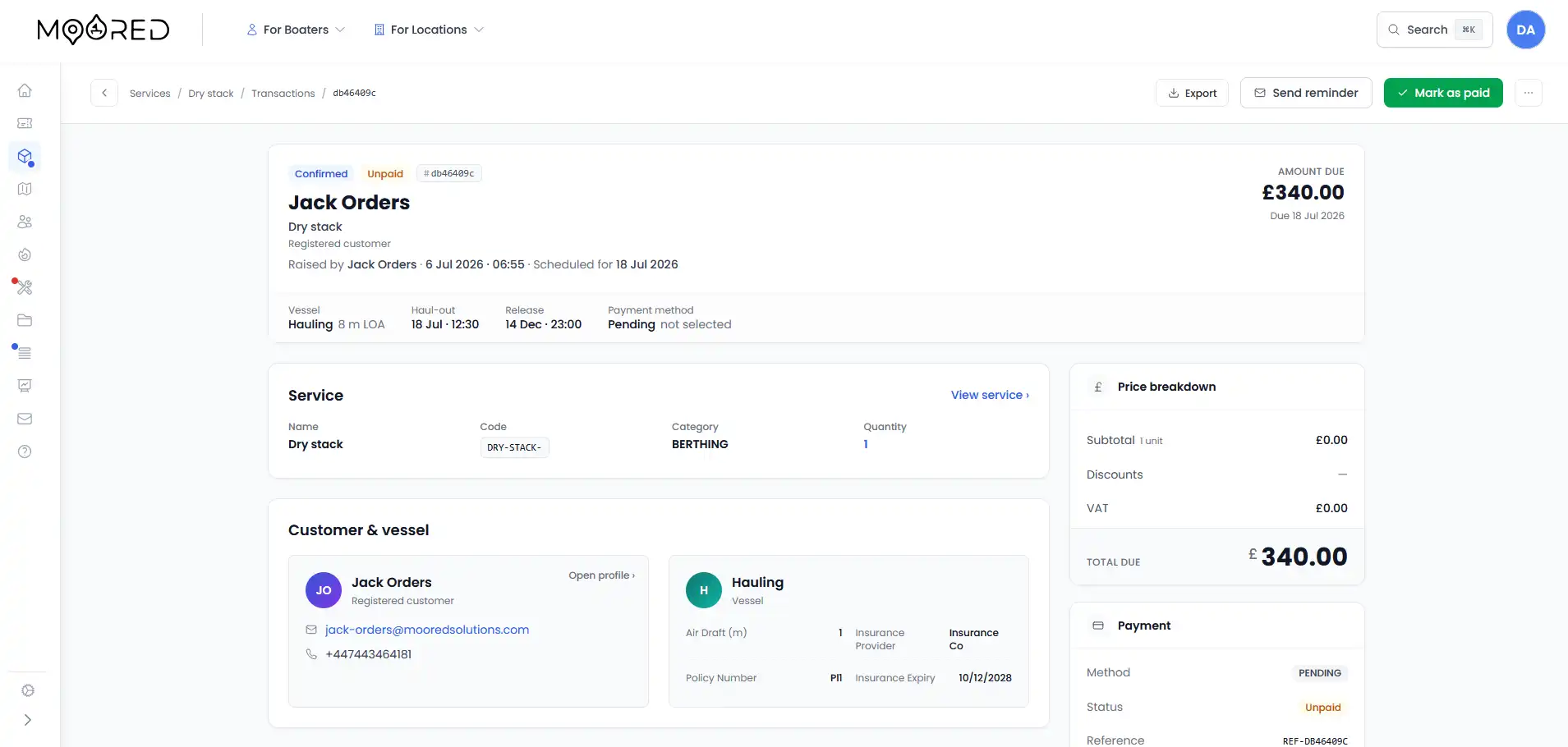
Task: Click the phone number +447443464181
Action: pos(368,654)
